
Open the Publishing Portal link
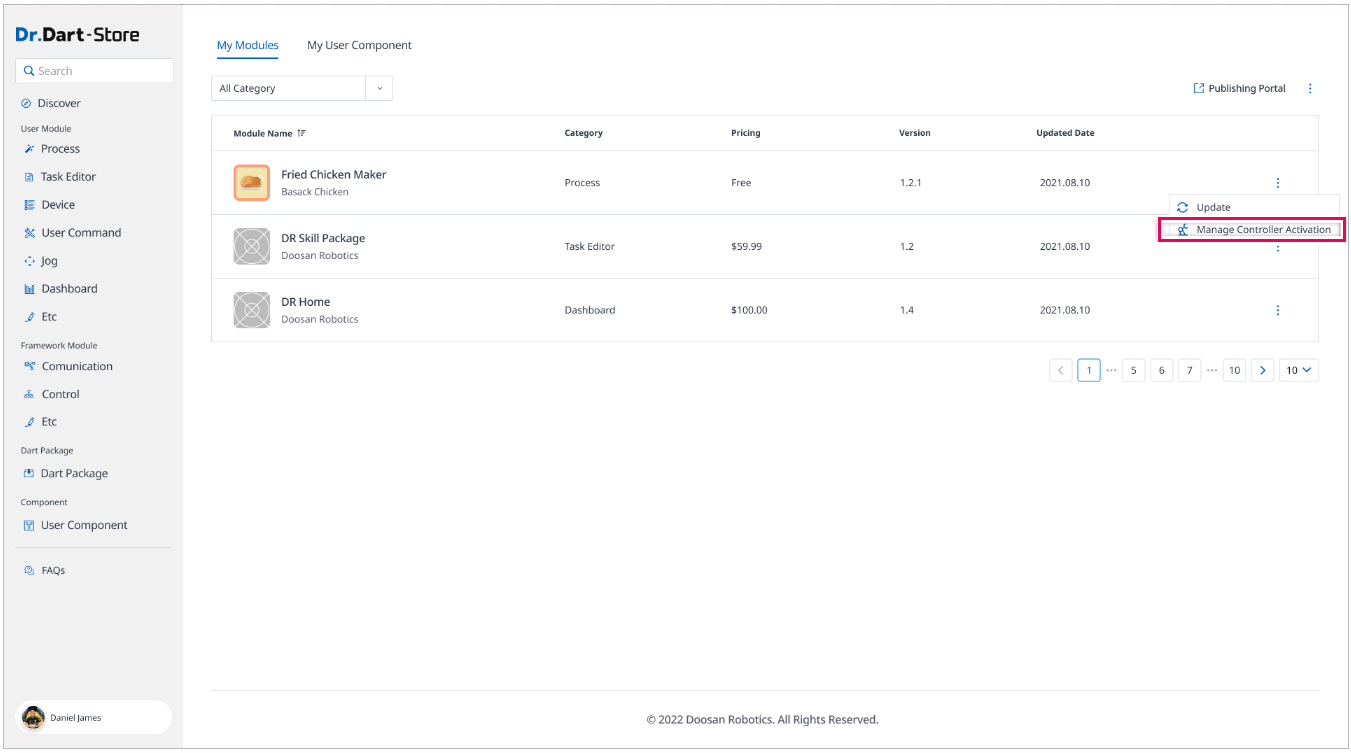point(1239,88)
